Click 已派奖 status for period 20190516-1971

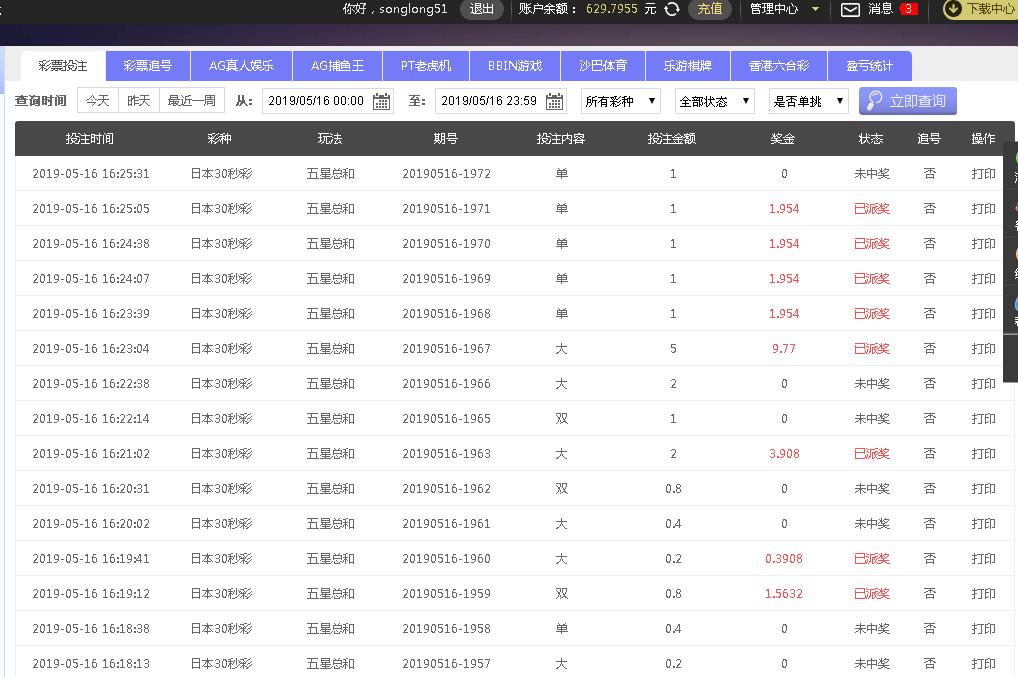point(872,209)
